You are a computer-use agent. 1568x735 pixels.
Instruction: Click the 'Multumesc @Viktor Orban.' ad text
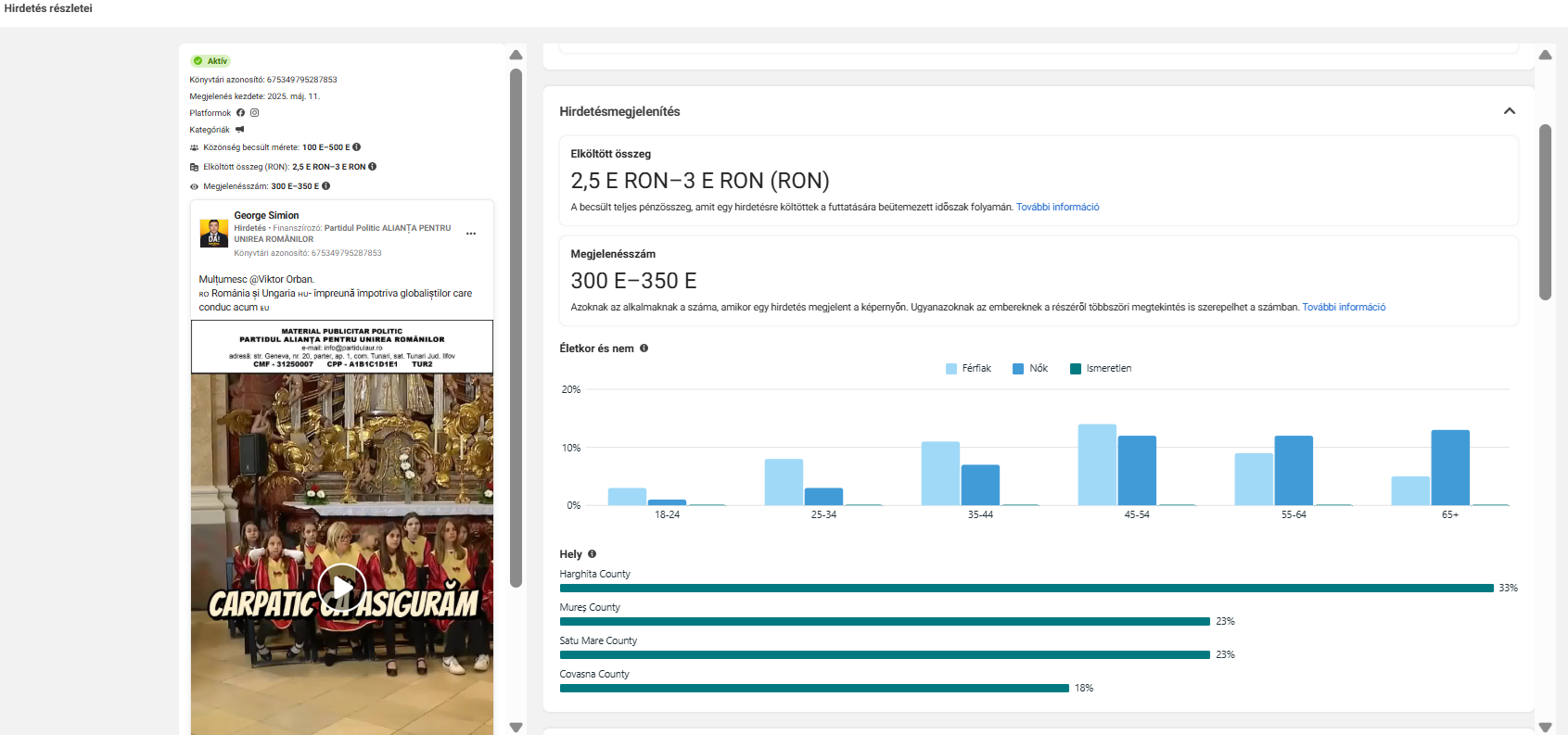coord(257,279)
